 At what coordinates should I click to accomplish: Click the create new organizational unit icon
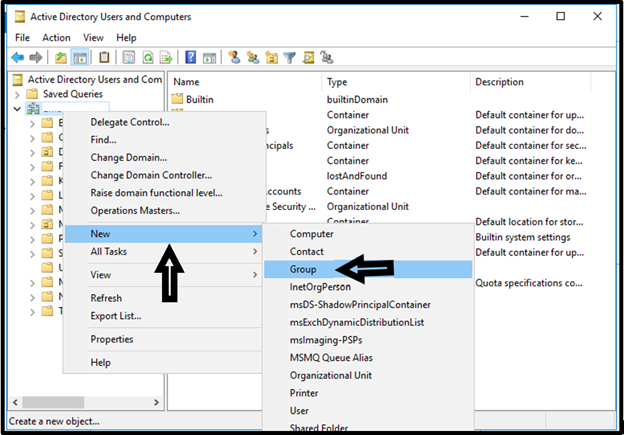[x=271, y=58]
